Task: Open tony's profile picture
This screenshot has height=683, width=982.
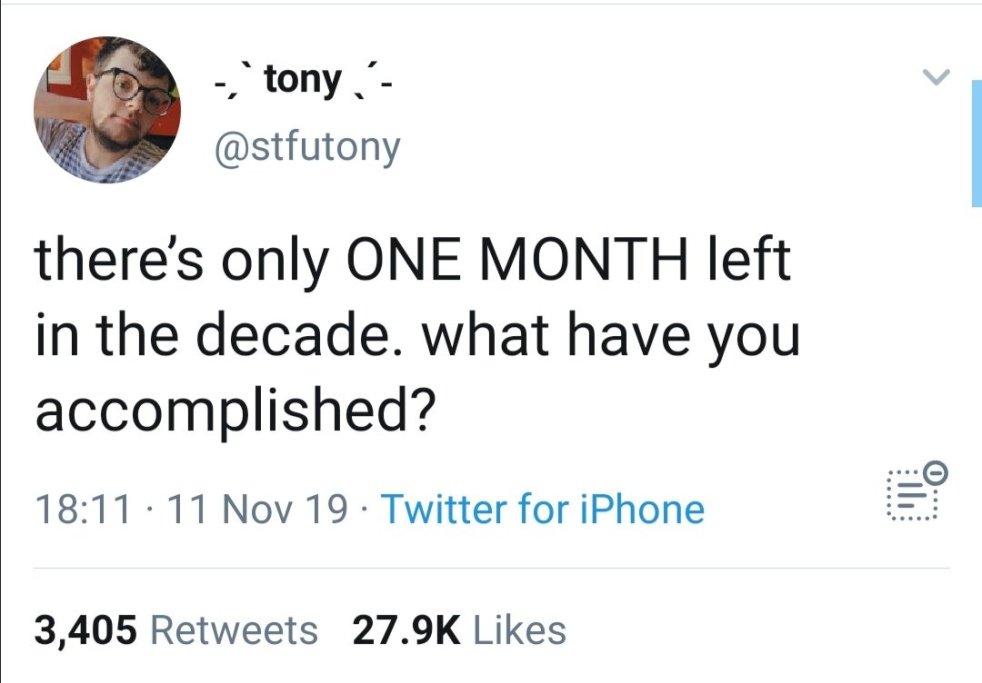Action: pos(107,109)
